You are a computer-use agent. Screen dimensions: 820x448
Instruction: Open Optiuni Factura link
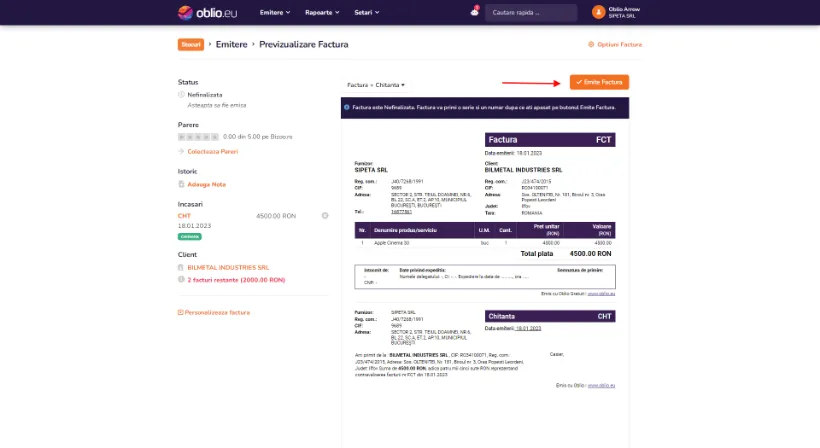619,44
